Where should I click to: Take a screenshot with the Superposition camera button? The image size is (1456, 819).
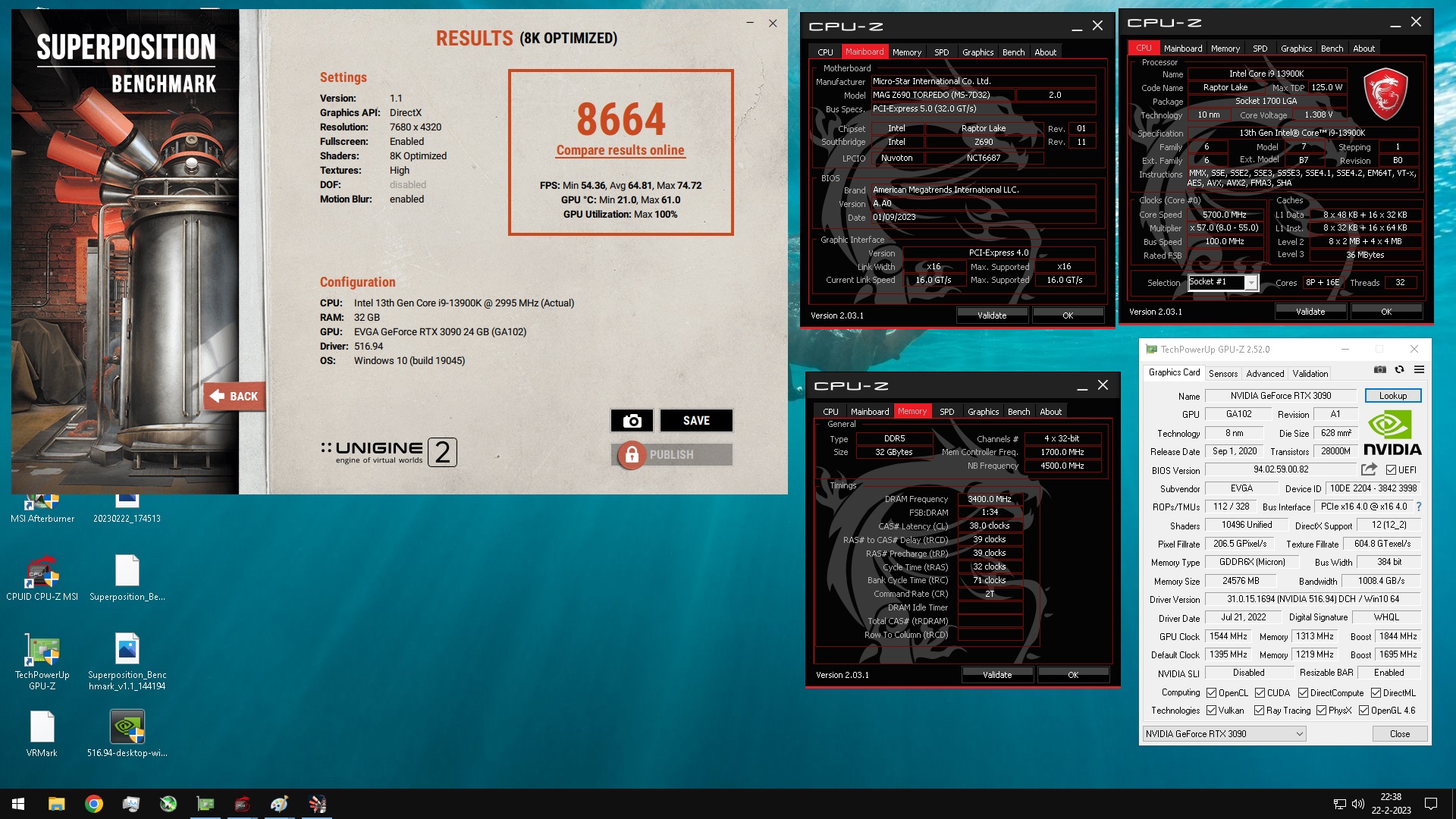632,420
